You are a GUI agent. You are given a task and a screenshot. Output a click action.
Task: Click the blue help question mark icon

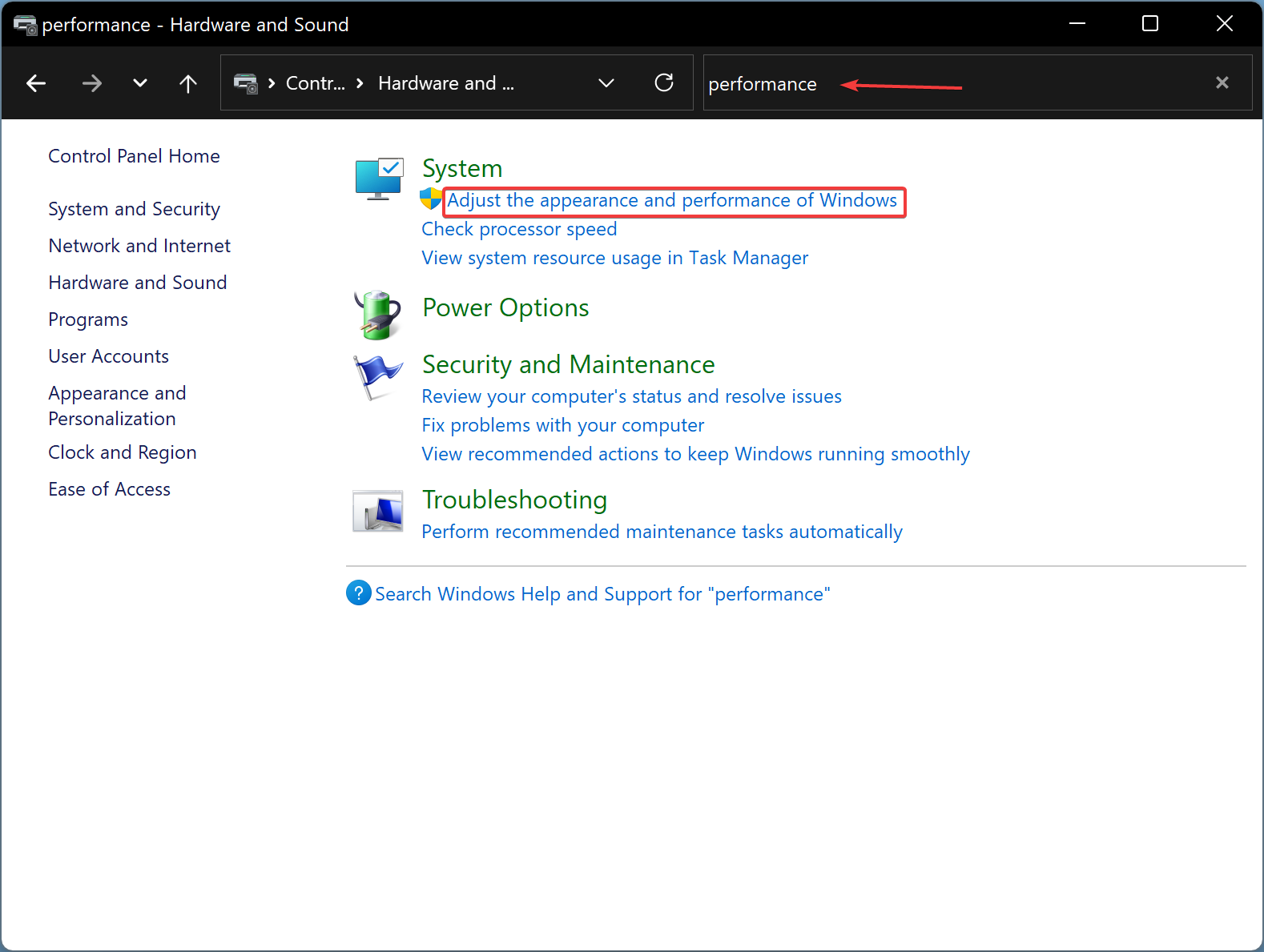click(x=359, y=592)
